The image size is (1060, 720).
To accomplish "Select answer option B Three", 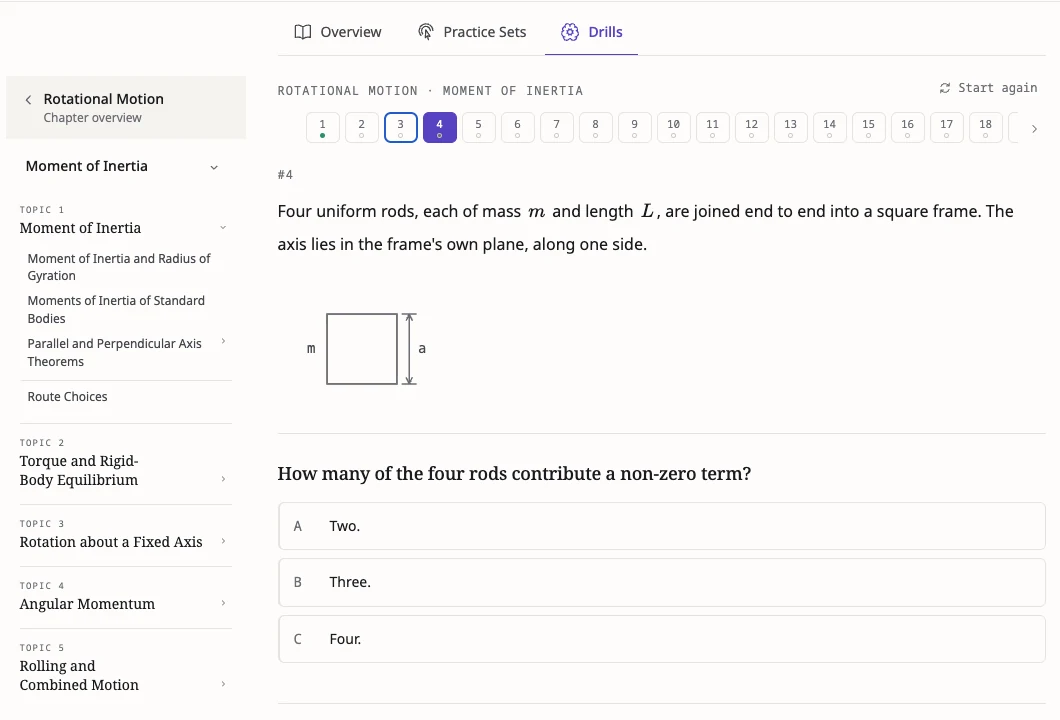I will (x=662, y=582).
